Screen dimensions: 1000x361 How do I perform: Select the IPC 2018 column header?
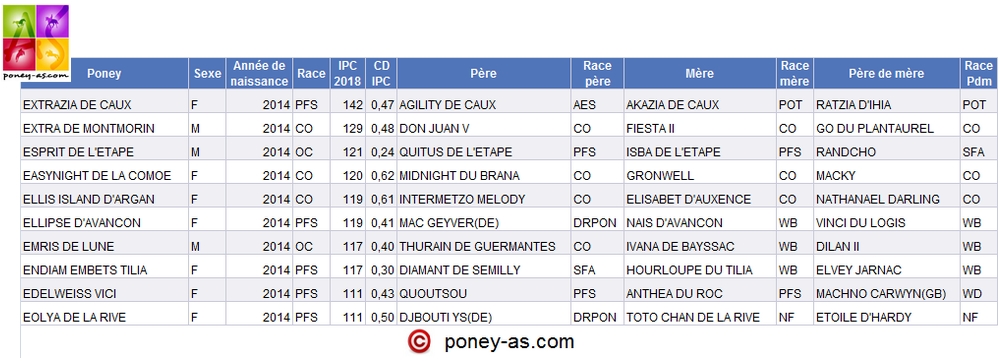(348, 73)
